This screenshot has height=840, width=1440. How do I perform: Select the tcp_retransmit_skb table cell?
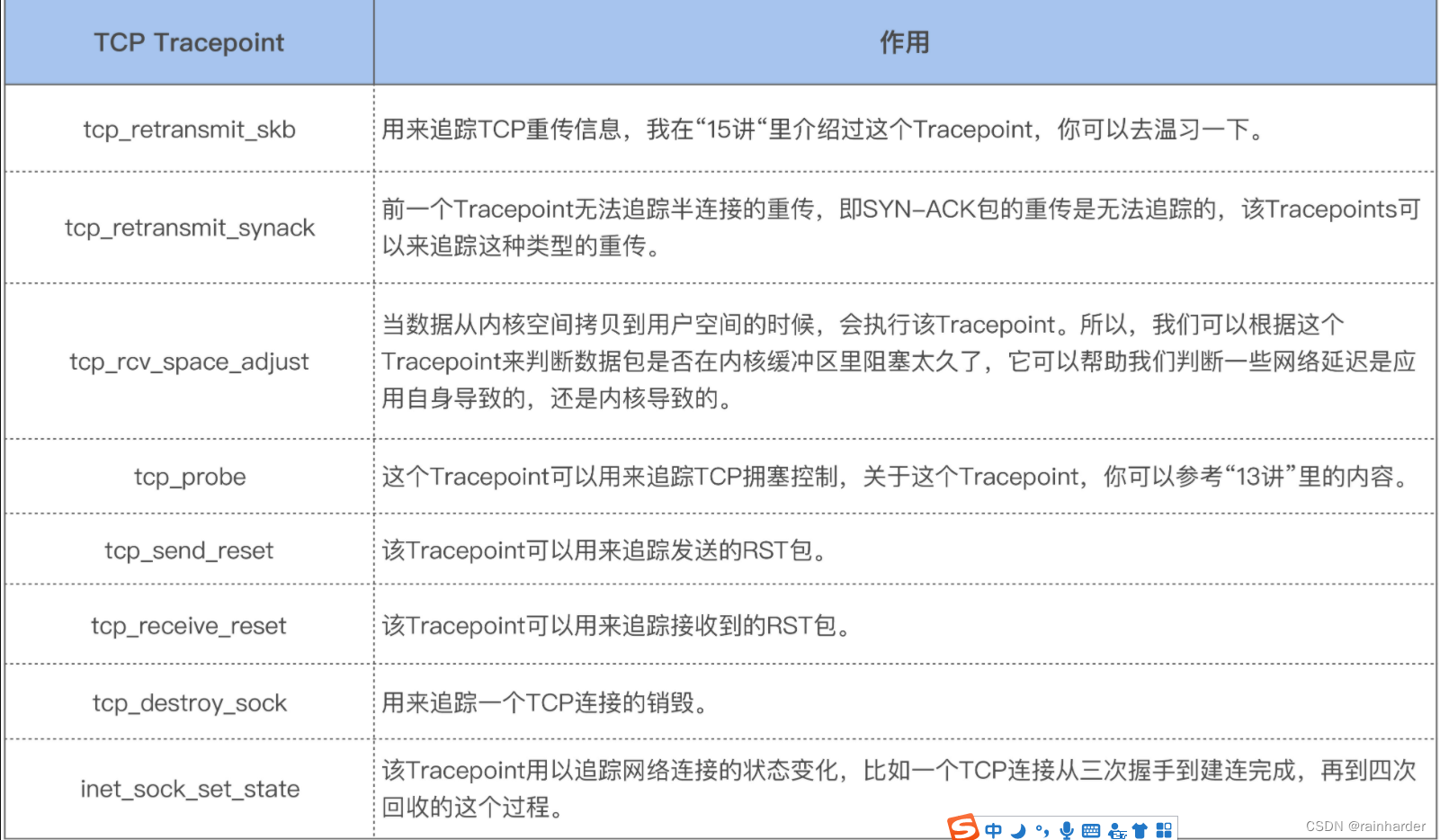point(189,129)
